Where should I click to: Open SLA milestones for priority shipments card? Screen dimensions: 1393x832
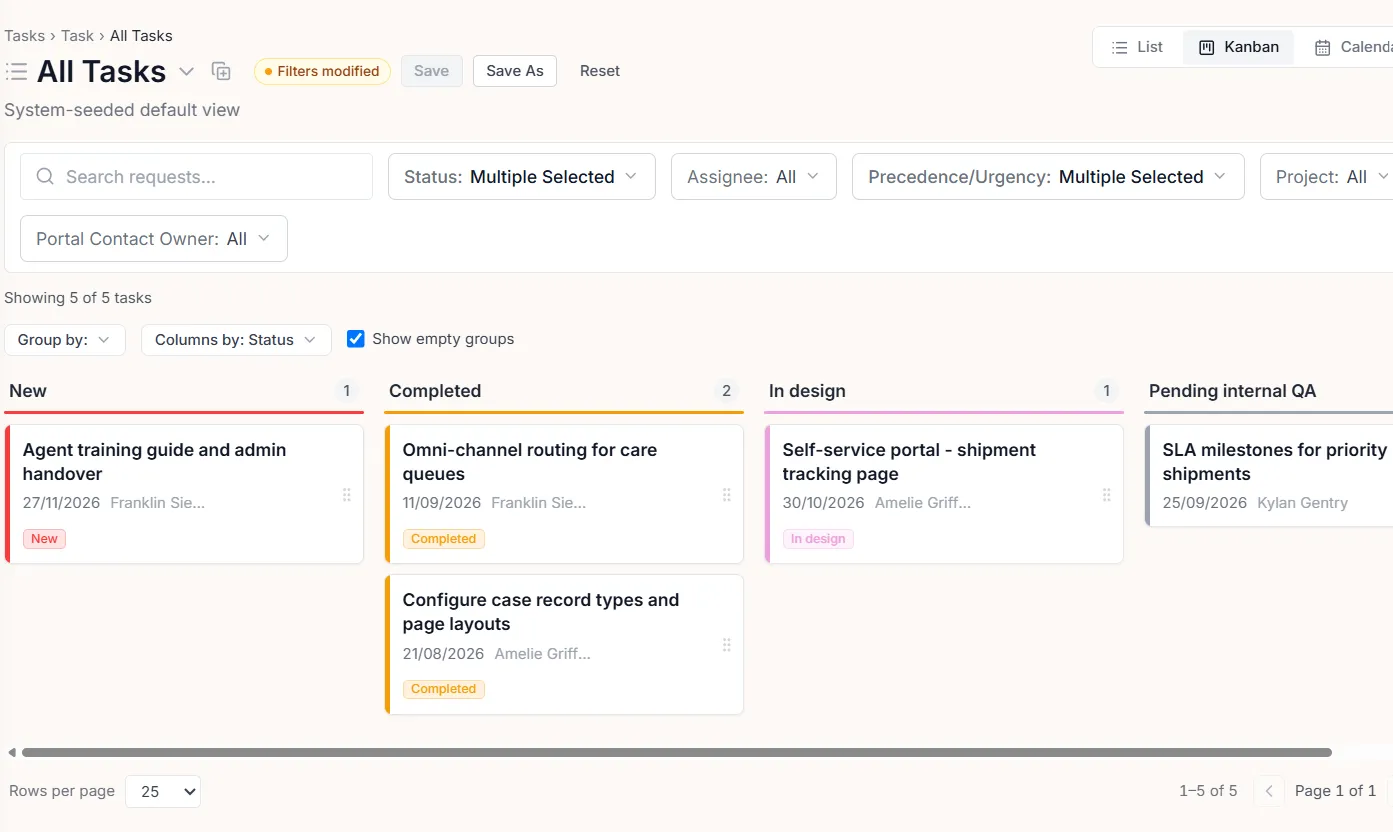(x=1269, y=476)
